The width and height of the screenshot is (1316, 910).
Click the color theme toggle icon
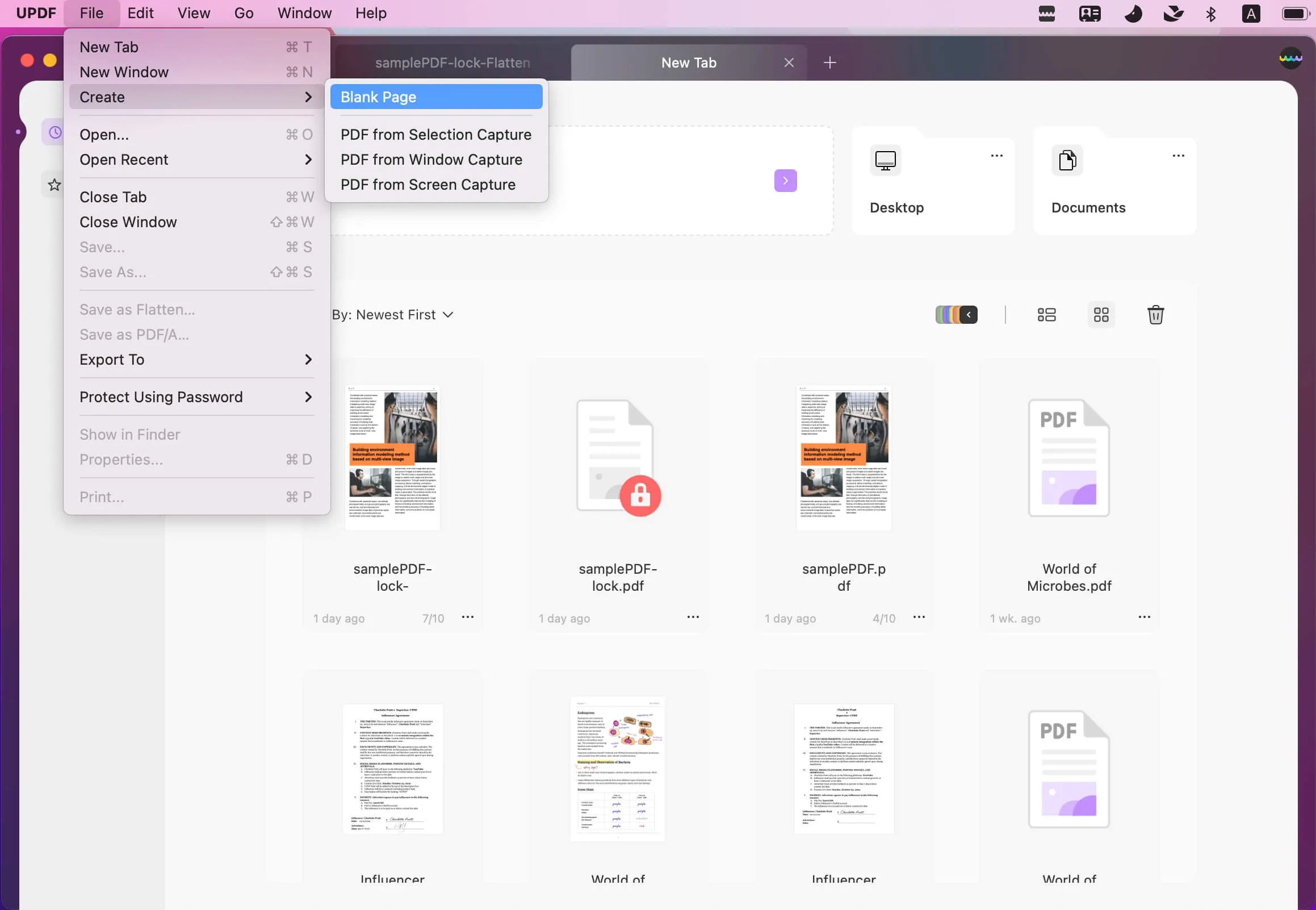click(956, 314)
